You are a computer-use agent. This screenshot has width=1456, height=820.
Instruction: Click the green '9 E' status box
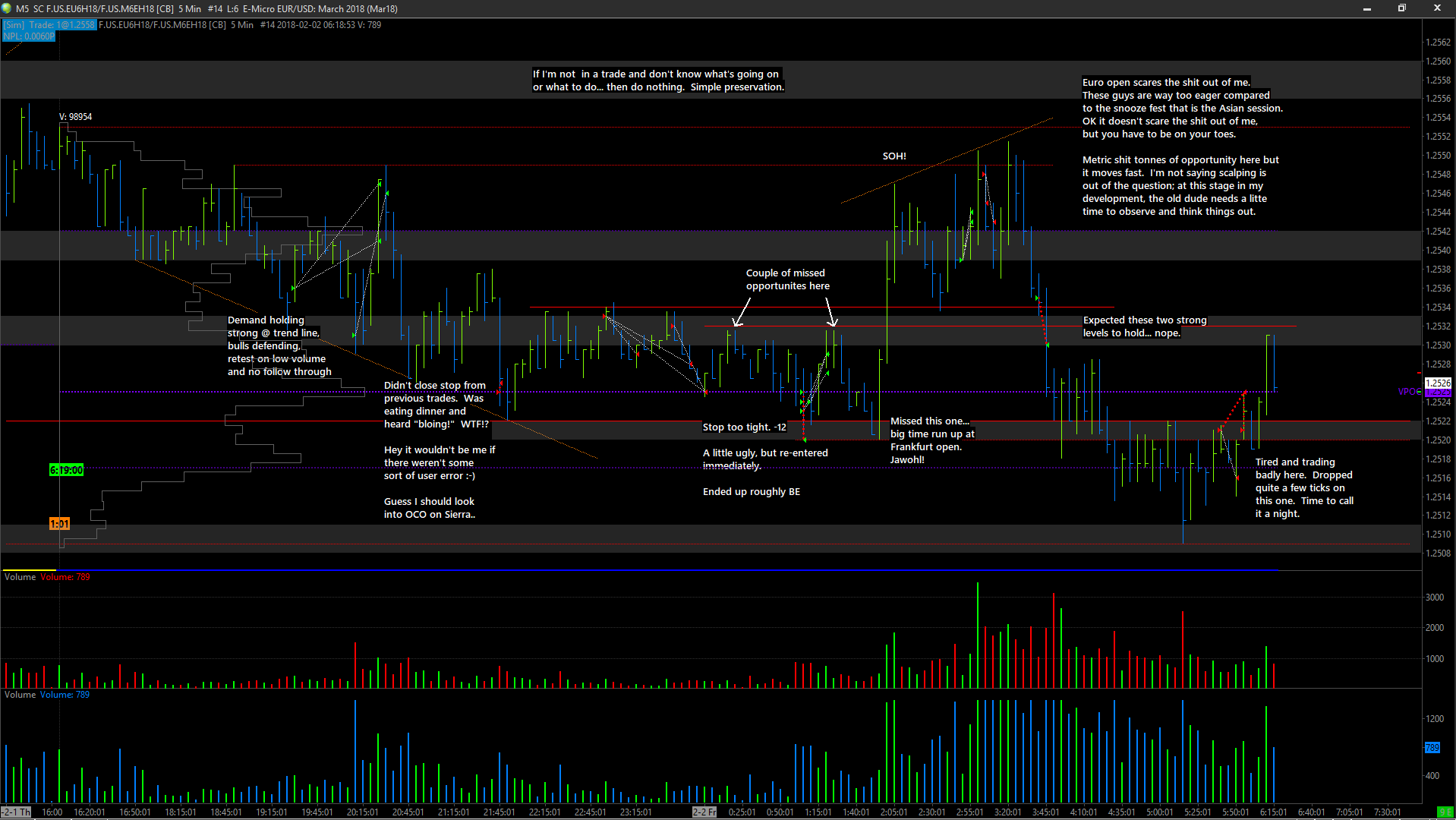[x=1445, y=812]
